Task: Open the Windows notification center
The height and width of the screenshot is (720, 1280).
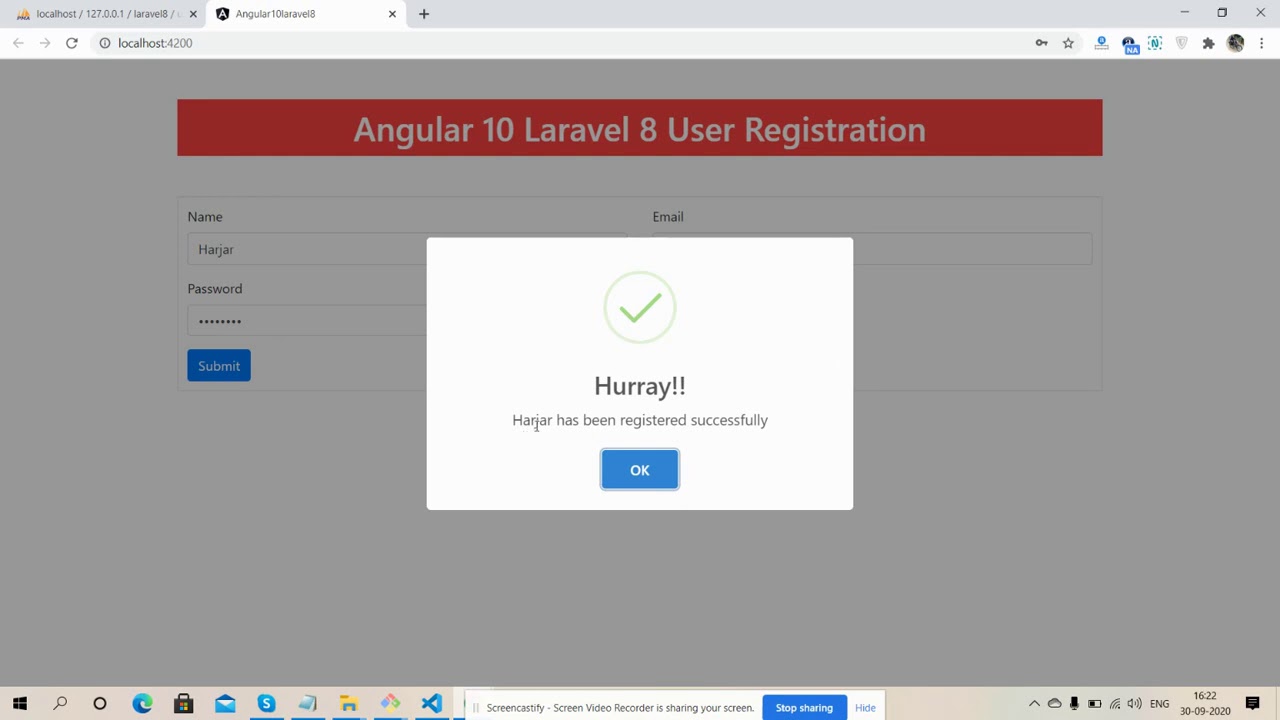Action: point(1253,704)
